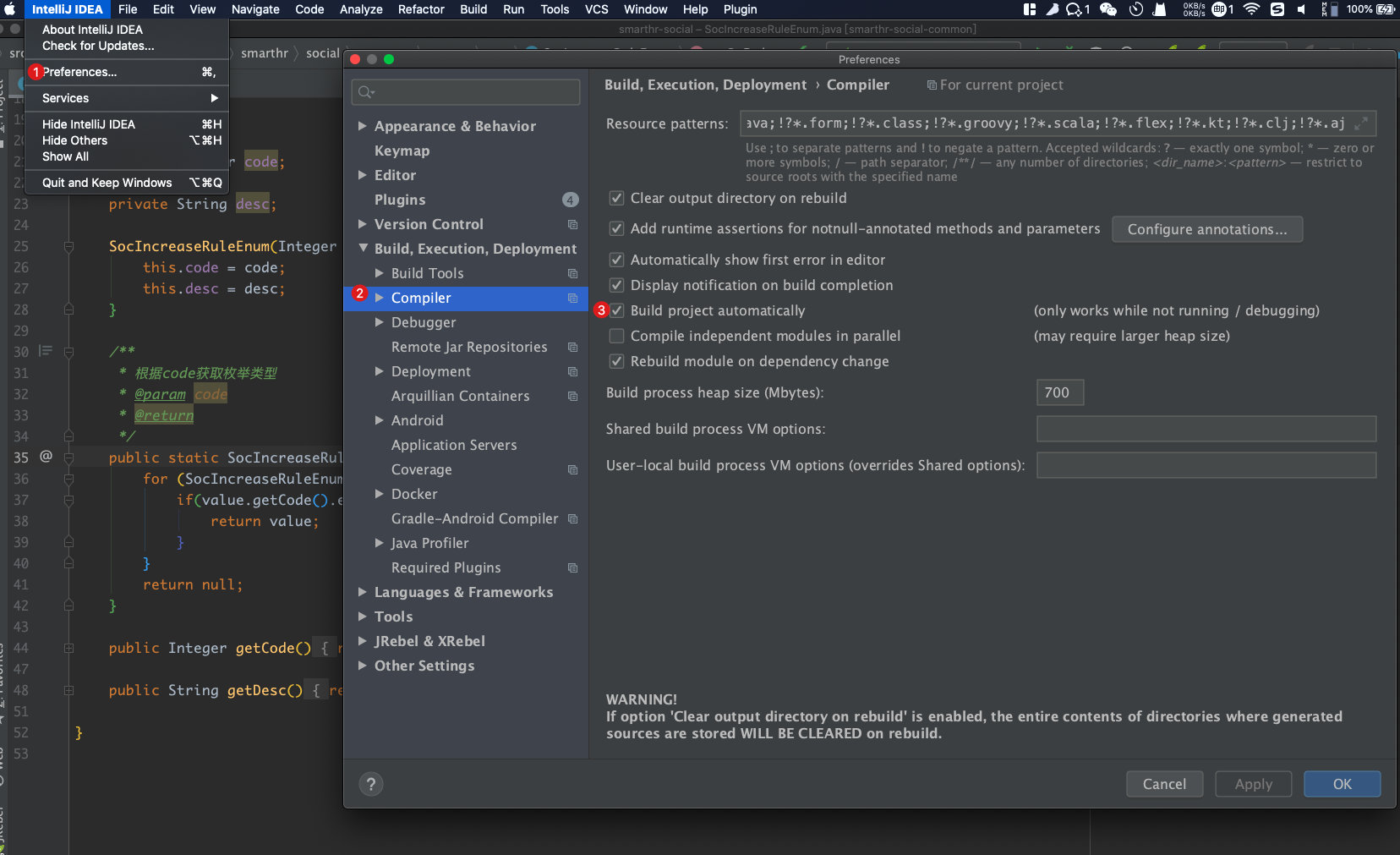Toggle the Build project automatically checkbox

tap(617, 310)
